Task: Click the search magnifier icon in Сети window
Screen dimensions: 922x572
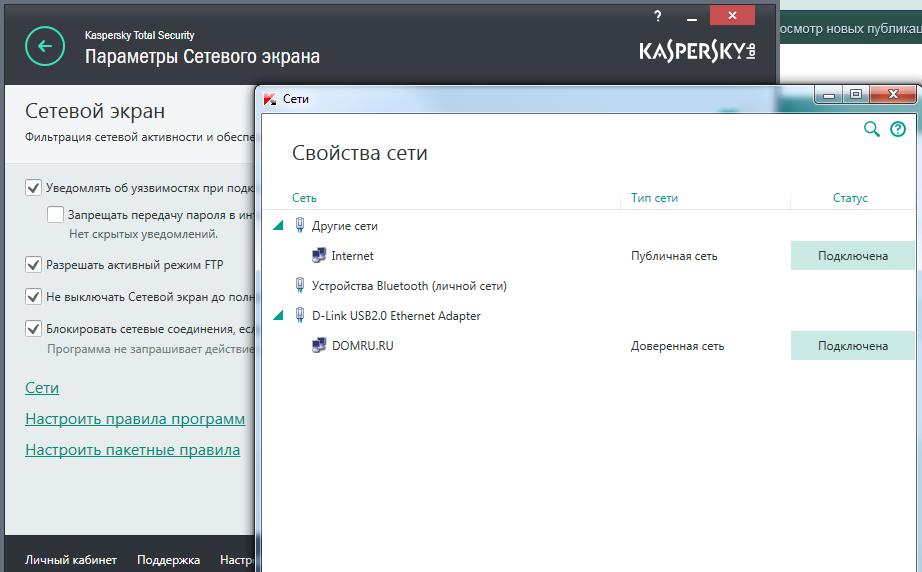Action: coord(871,129)
